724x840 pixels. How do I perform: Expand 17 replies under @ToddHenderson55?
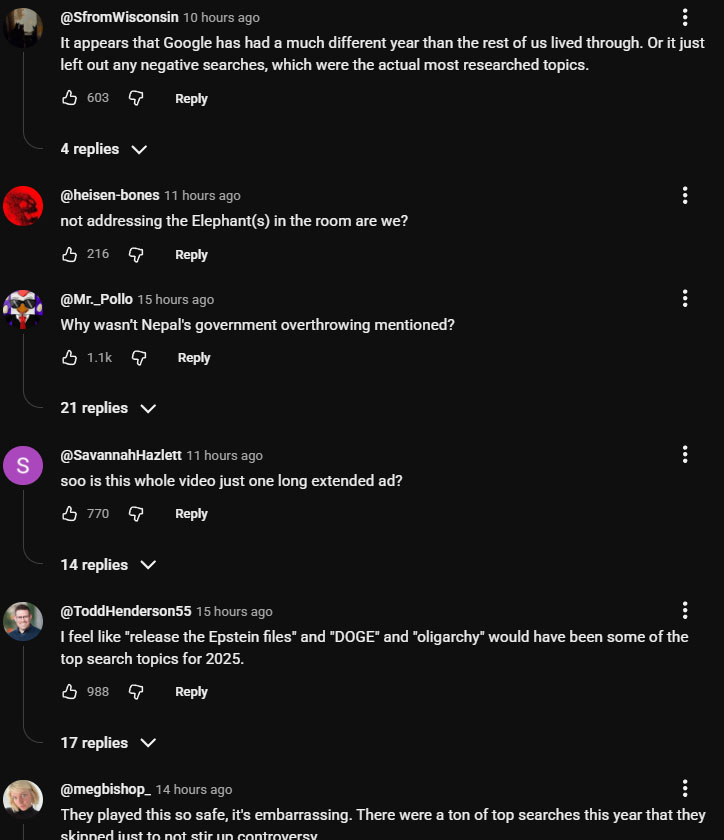(x=108, y=743)
